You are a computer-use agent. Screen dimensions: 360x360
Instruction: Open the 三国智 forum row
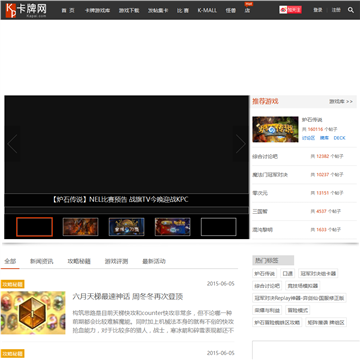304,211
